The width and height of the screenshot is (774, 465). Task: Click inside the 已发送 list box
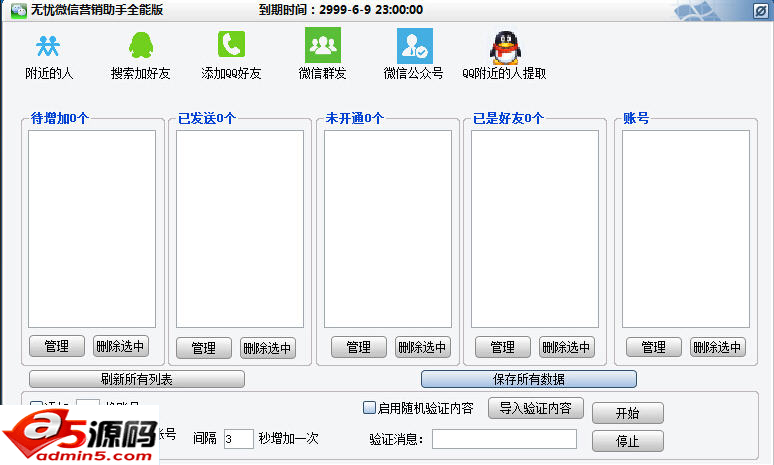(x=240, y=229)
